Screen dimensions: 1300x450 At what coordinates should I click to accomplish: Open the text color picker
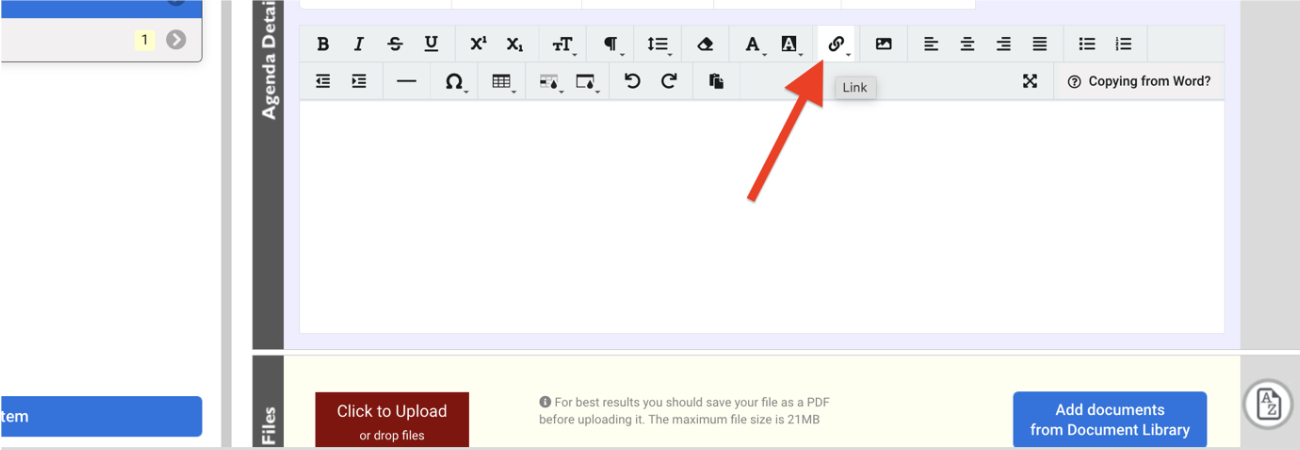(753, 44)
